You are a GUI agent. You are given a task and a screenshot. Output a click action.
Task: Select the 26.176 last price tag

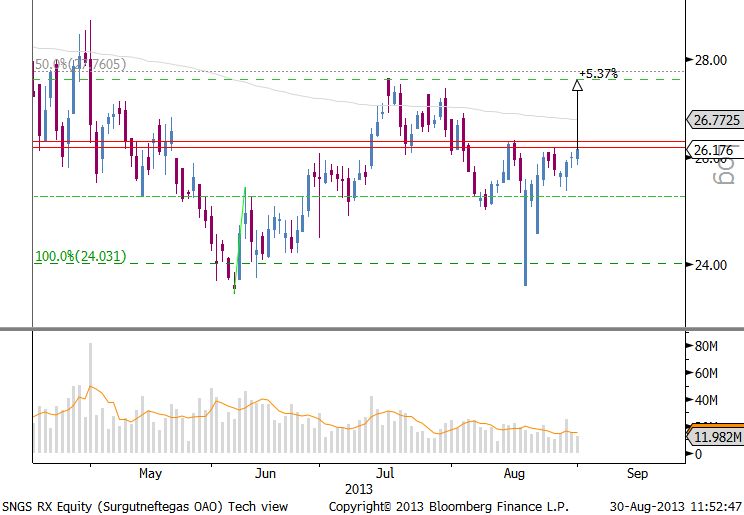tap(714, 151)
